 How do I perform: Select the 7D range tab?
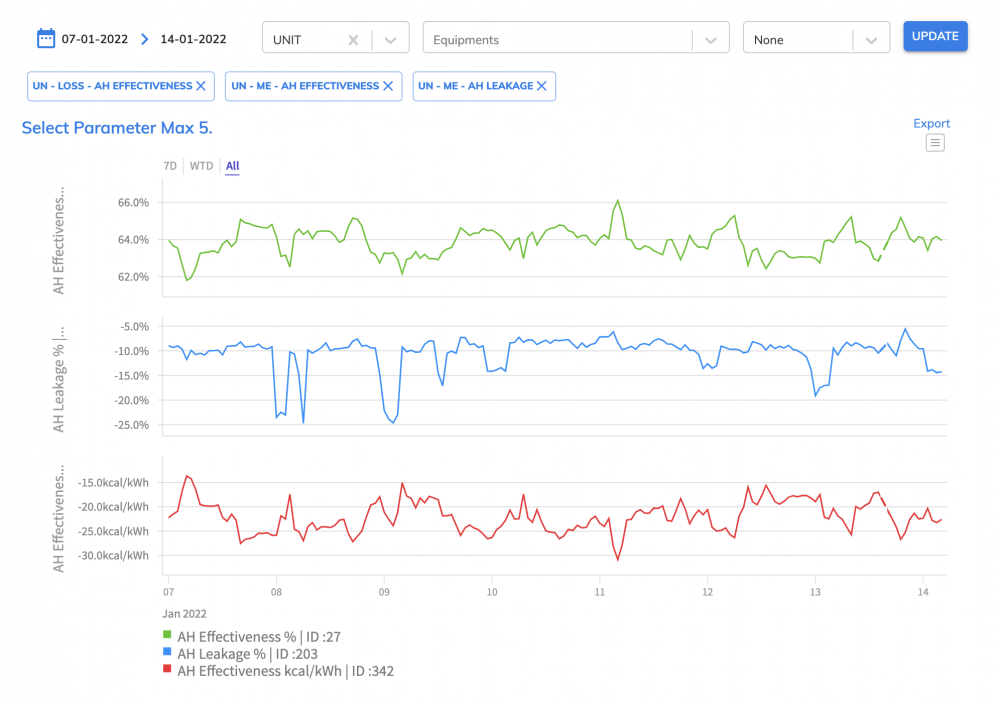[170, 166]
